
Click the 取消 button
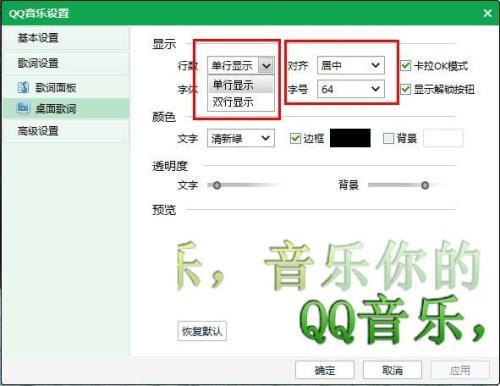[392, 370]
